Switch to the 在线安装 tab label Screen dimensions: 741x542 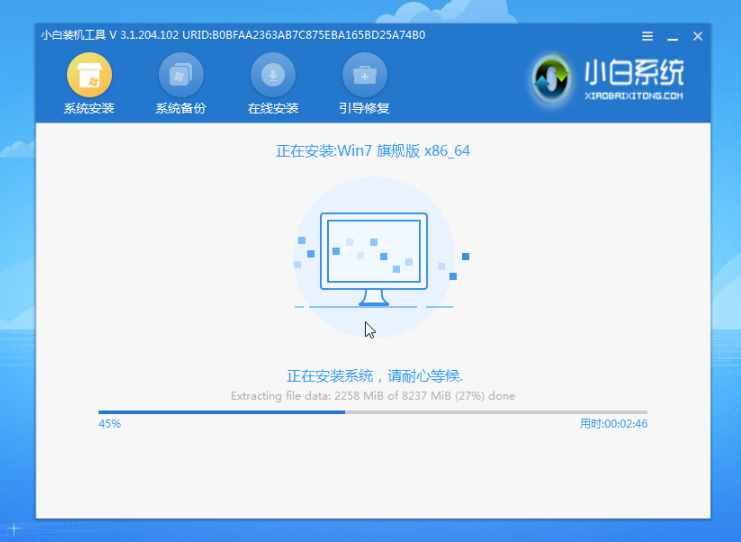(x=273, y=108)
